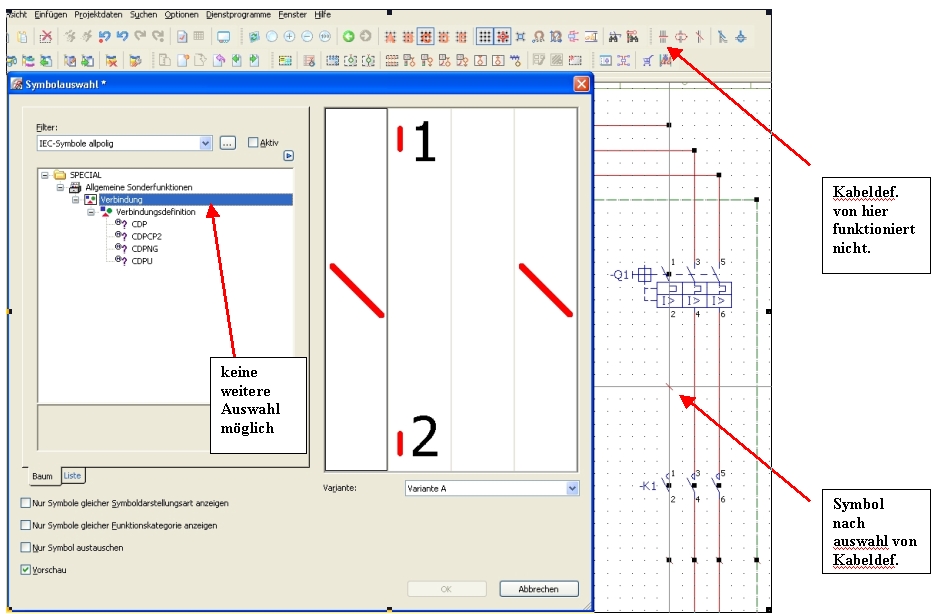Image resolution: width=936 pixels, height=614 pixels.
Task: Check Nur Symbole gleicher Funktionskategorie anzeigen
Action: (25, 525)
